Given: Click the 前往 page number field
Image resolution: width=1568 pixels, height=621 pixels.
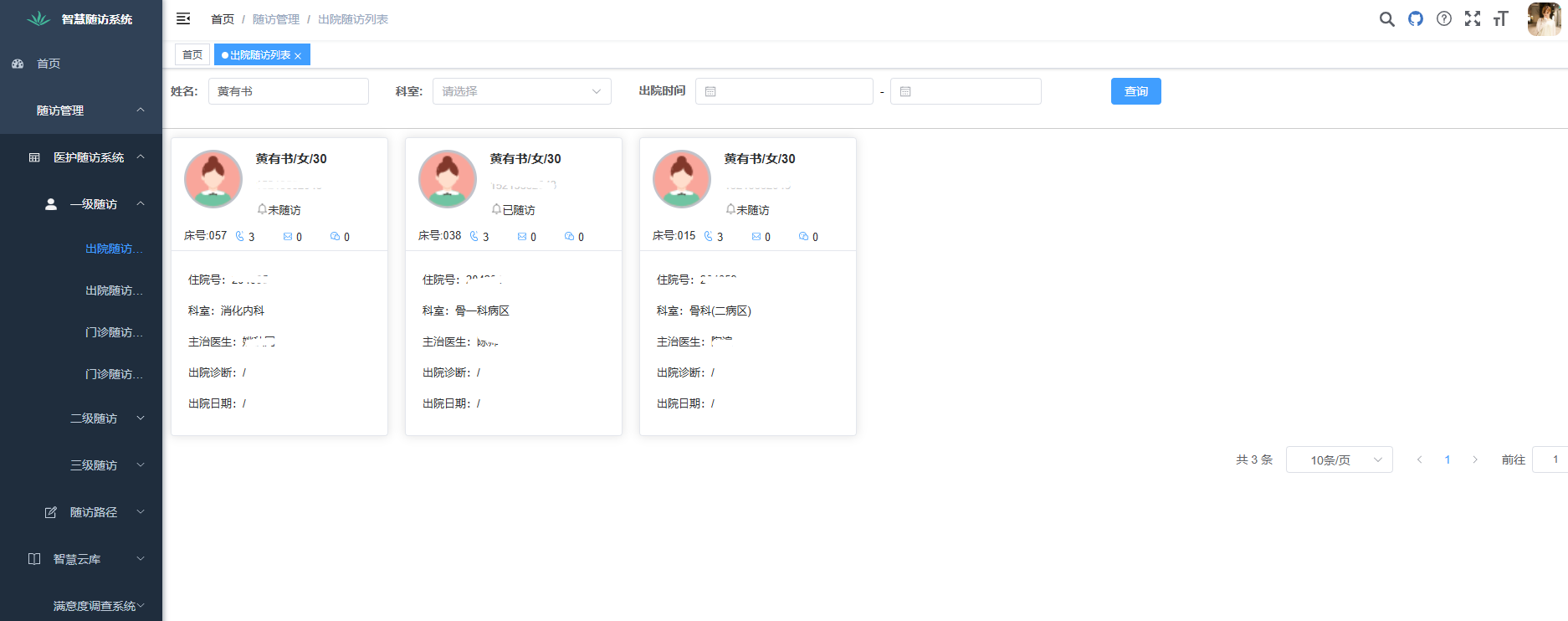Looking at the screenshot, I should (x=1550, y=459).
